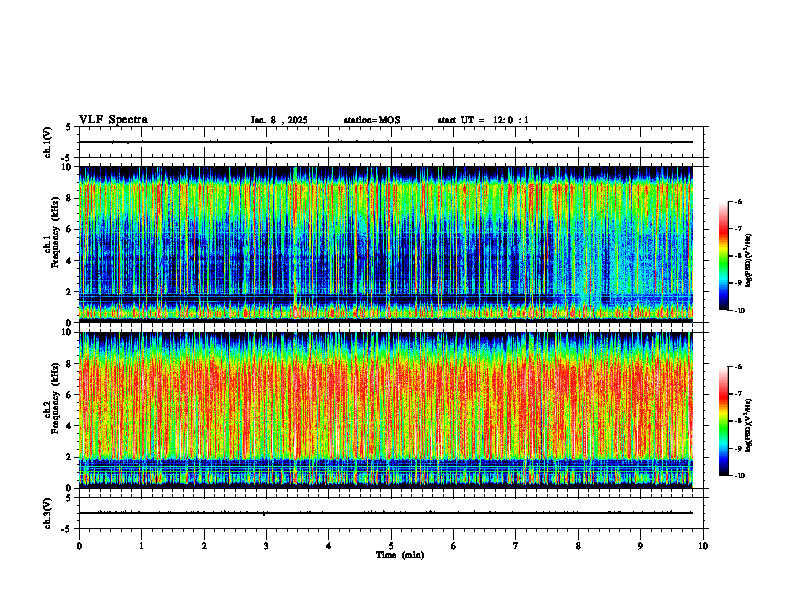Viewport: 792px width, 612px height.
Task: Click time axis tick label '6'
Action: pyautogui.click(x=453, y=546)
